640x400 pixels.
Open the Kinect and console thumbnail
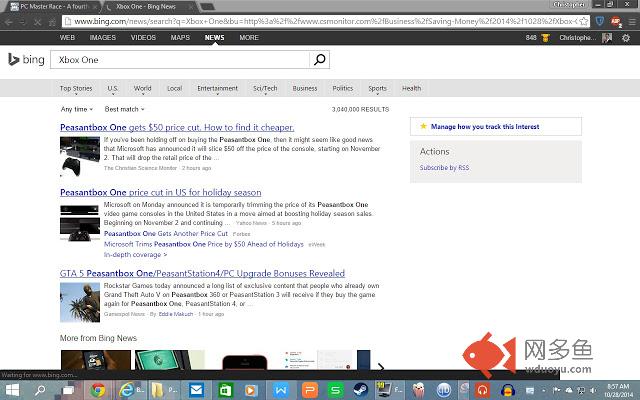click(80, 223)
